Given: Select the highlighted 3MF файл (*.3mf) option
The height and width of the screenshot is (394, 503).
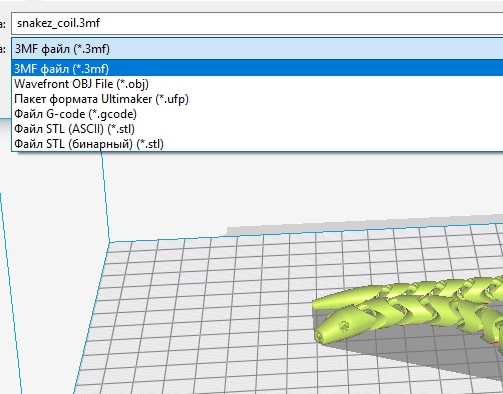Looking at the screenshot, I should (258, 69).
